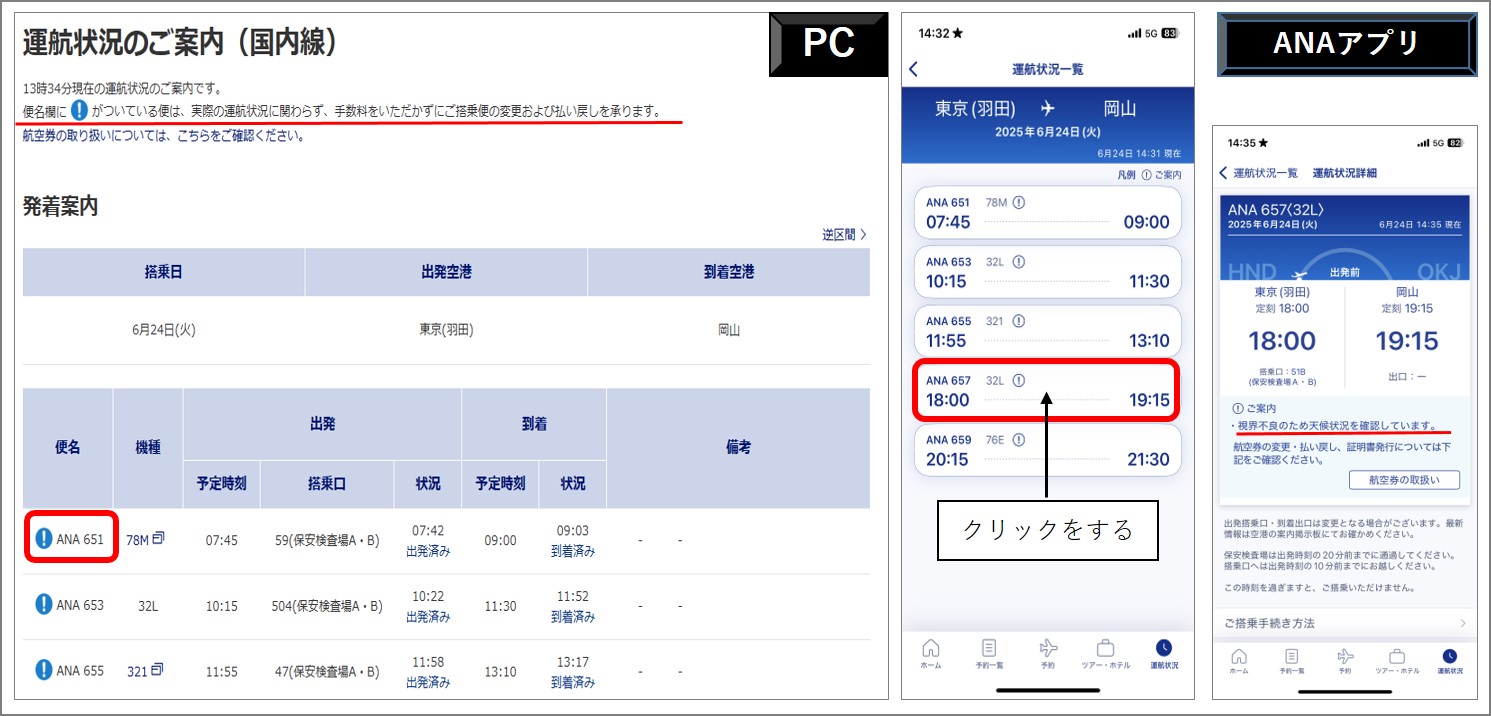Click the 09:03 到着済み arrival status

[573, 540]
